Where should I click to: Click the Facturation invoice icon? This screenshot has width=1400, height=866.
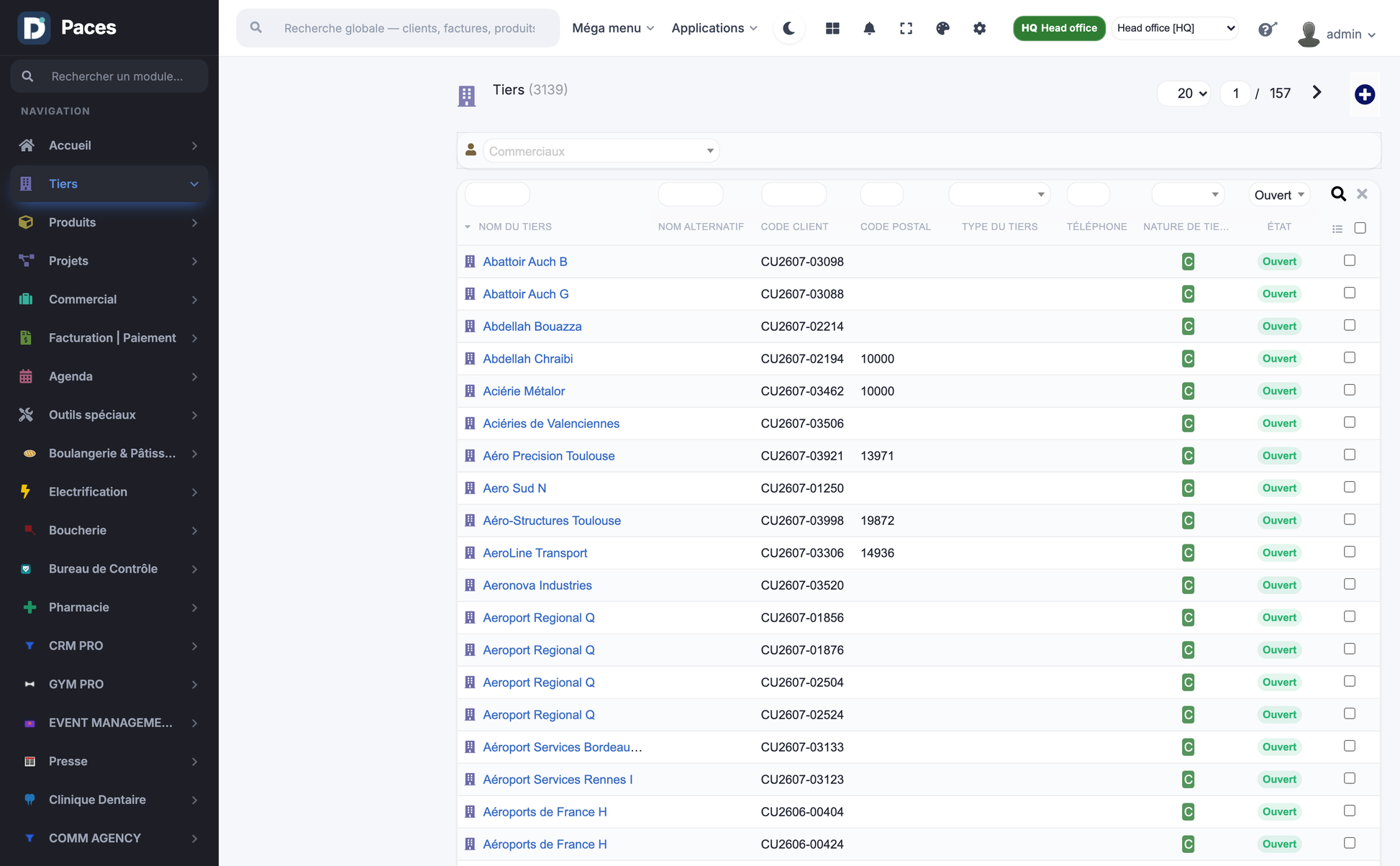[x=27, y=337]
